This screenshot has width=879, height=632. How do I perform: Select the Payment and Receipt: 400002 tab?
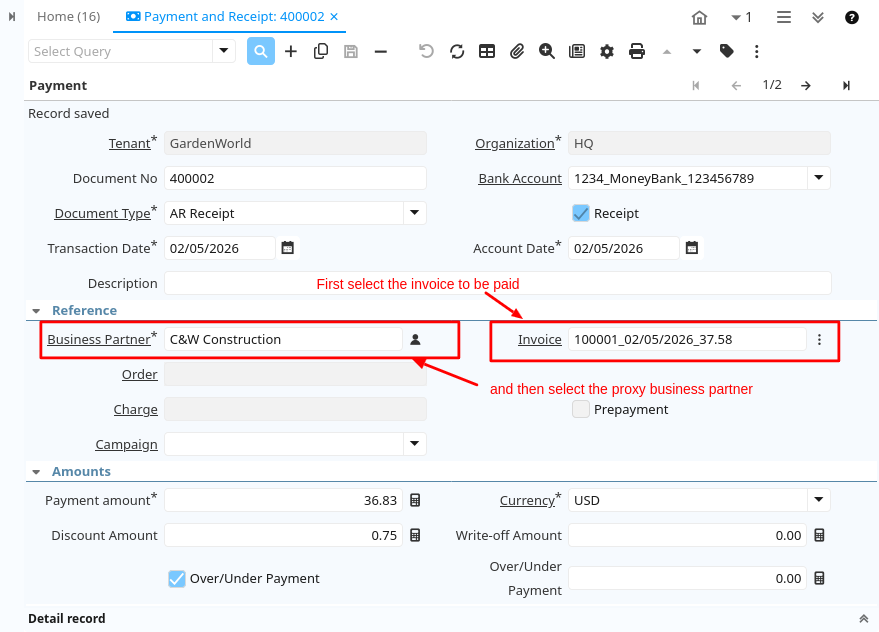(x=226, y=17)
